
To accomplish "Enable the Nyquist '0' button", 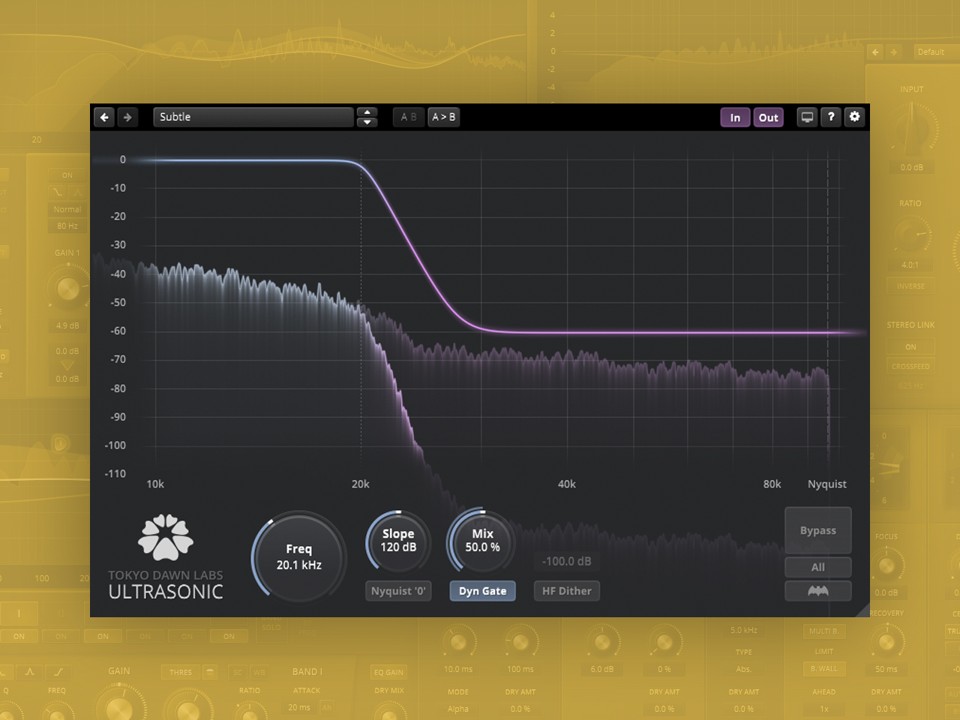I will coord(398,591).
